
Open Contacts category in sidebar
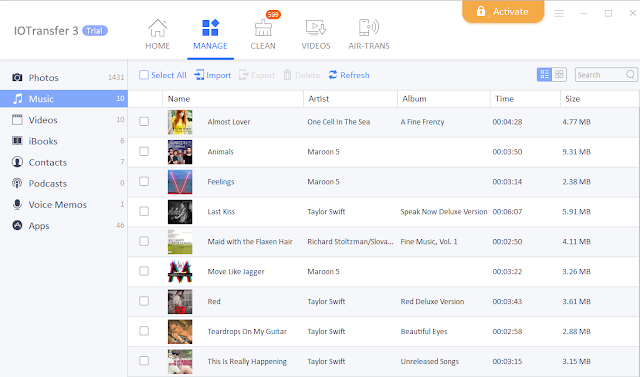[64, 162]
